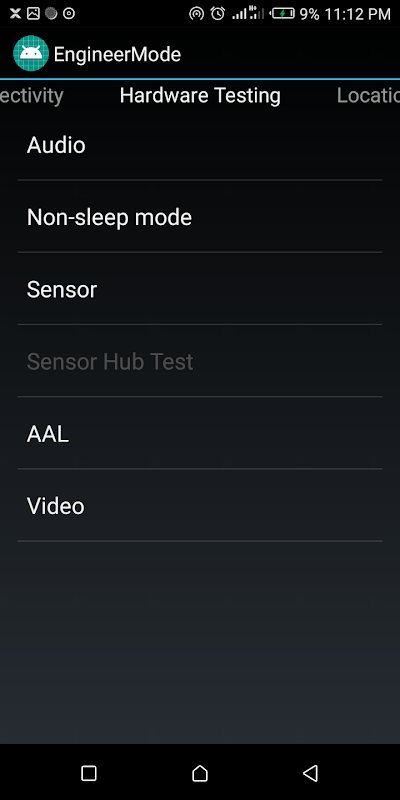This screenshot has height=800, width=400.
Task: Tap the X notification icon in status bar
Action: coord(15,14)
